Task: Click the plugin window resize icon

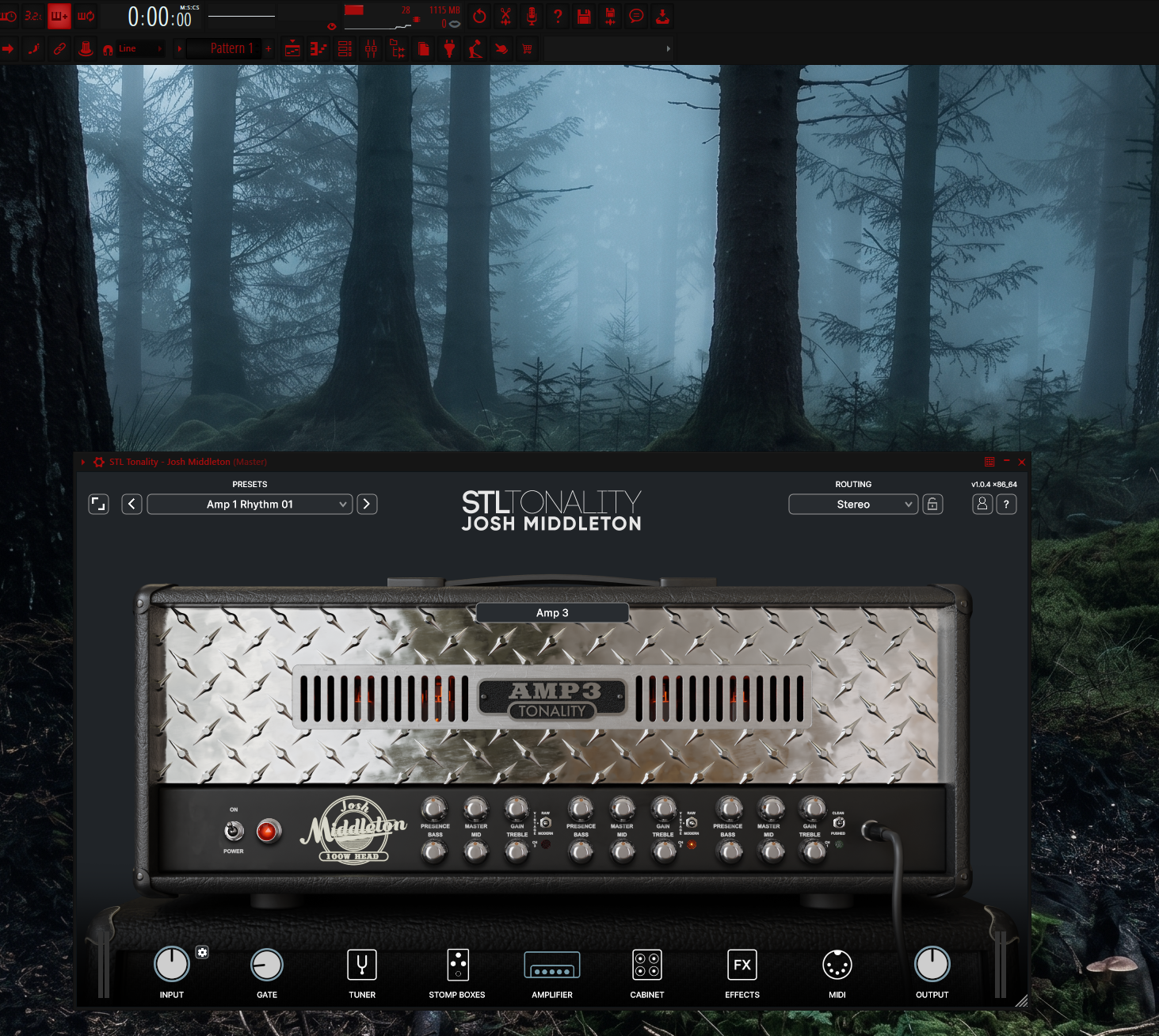Action: [x=98, y=504]
